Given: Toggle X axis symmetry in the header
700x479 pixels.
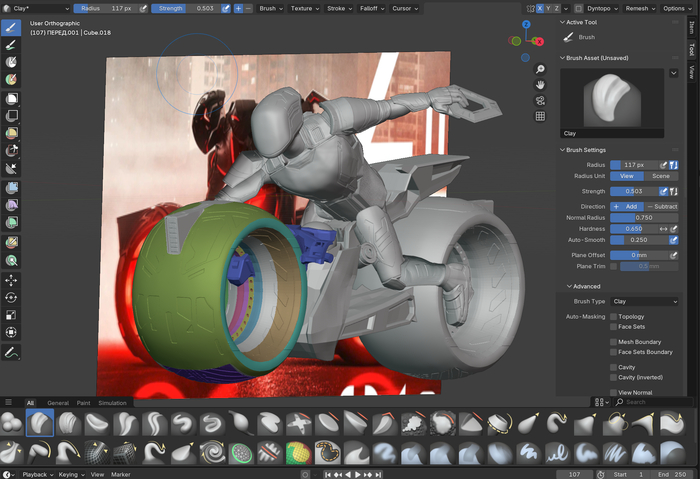Looking at the screenshot, I should coord(541,8).
